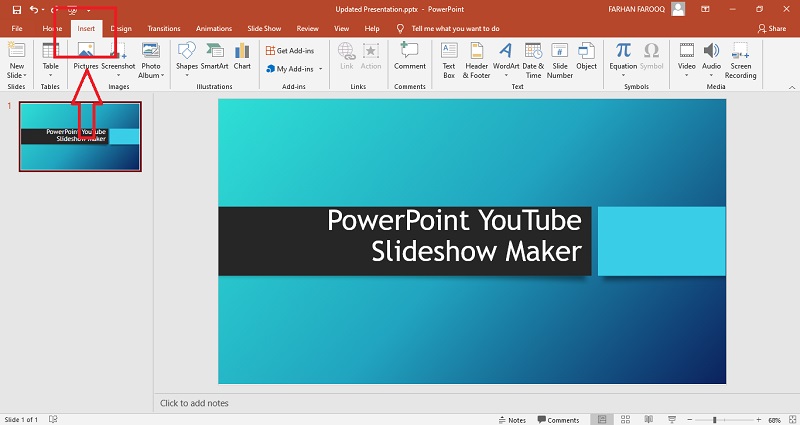
Task: Switch to Slide Sorter view
Action: pyautogui.click(x=625, y=420)
